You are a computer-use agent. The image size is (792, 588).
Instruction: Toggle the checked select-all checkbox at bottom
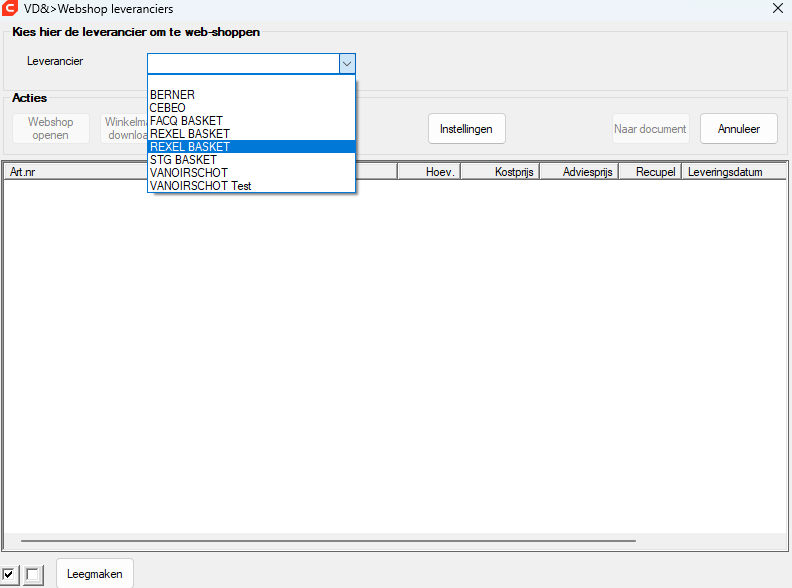[9, 574]
